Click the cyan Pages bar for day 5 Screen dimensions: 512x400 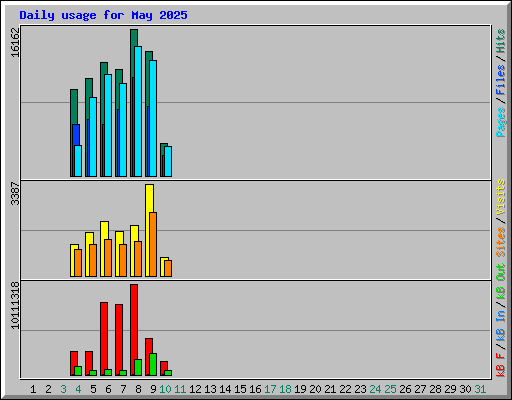tap(93, 137)
